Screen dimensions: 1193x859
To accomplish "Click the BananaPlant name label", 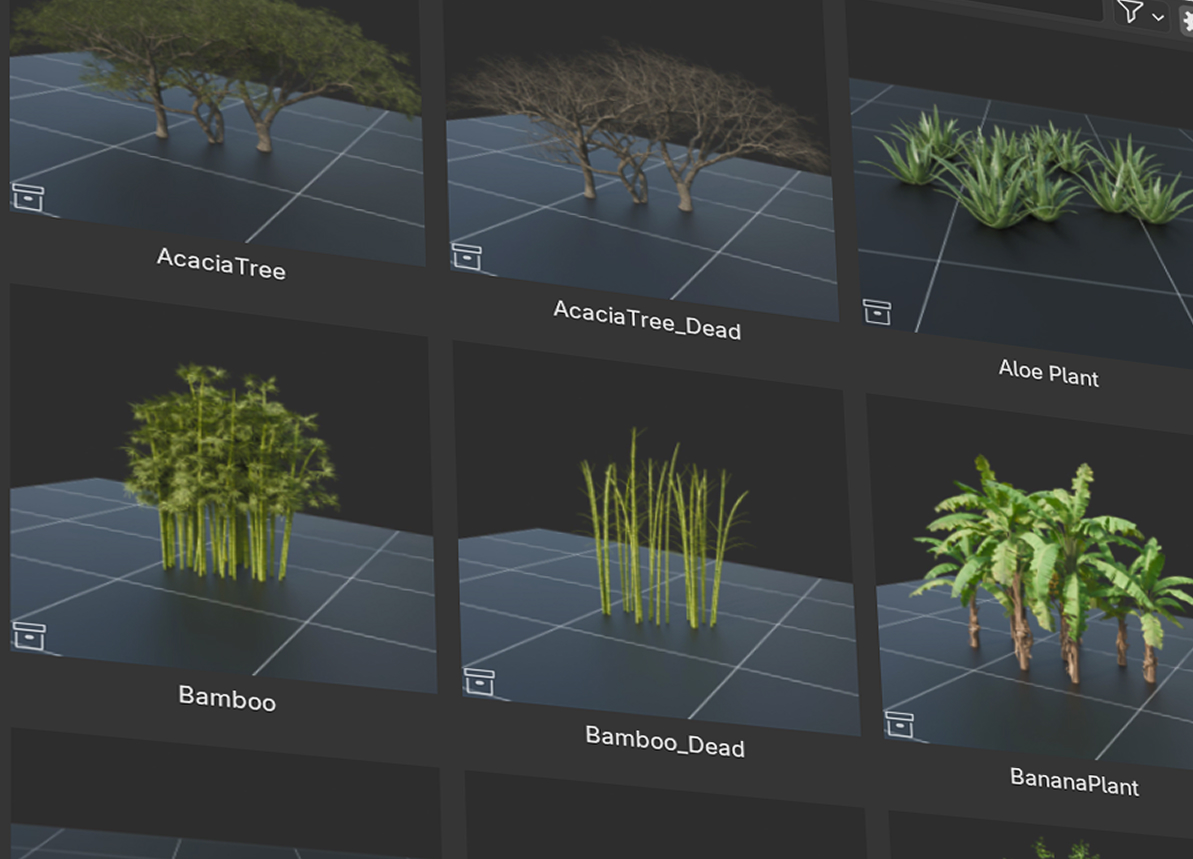I will [1074, 782].
